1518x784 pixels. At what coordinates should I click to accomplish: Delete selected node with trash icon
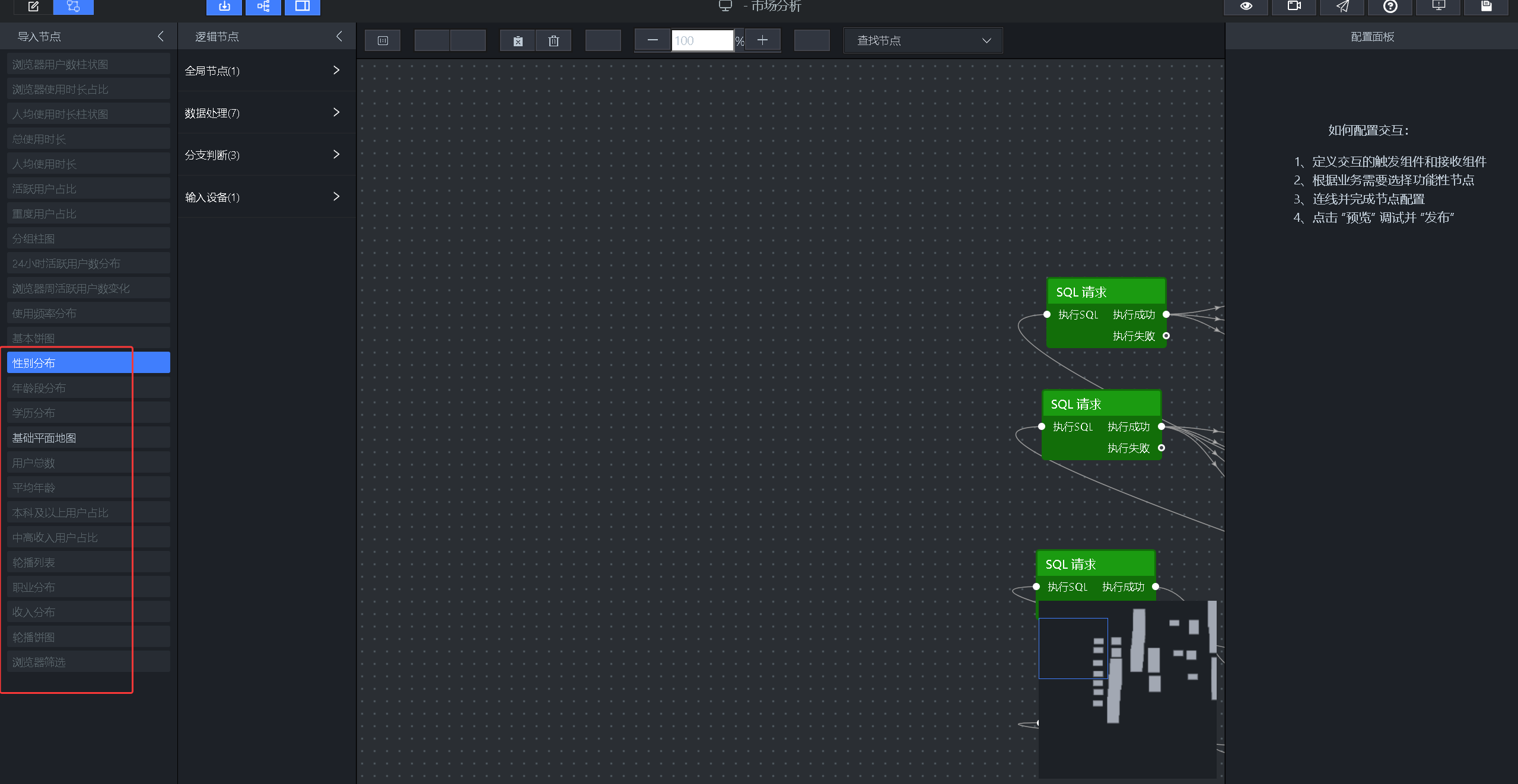553,40
